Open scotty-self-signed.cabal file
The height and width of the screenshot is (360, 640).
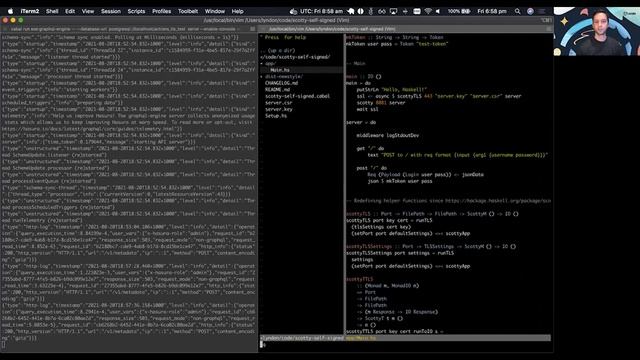point(298,96)
